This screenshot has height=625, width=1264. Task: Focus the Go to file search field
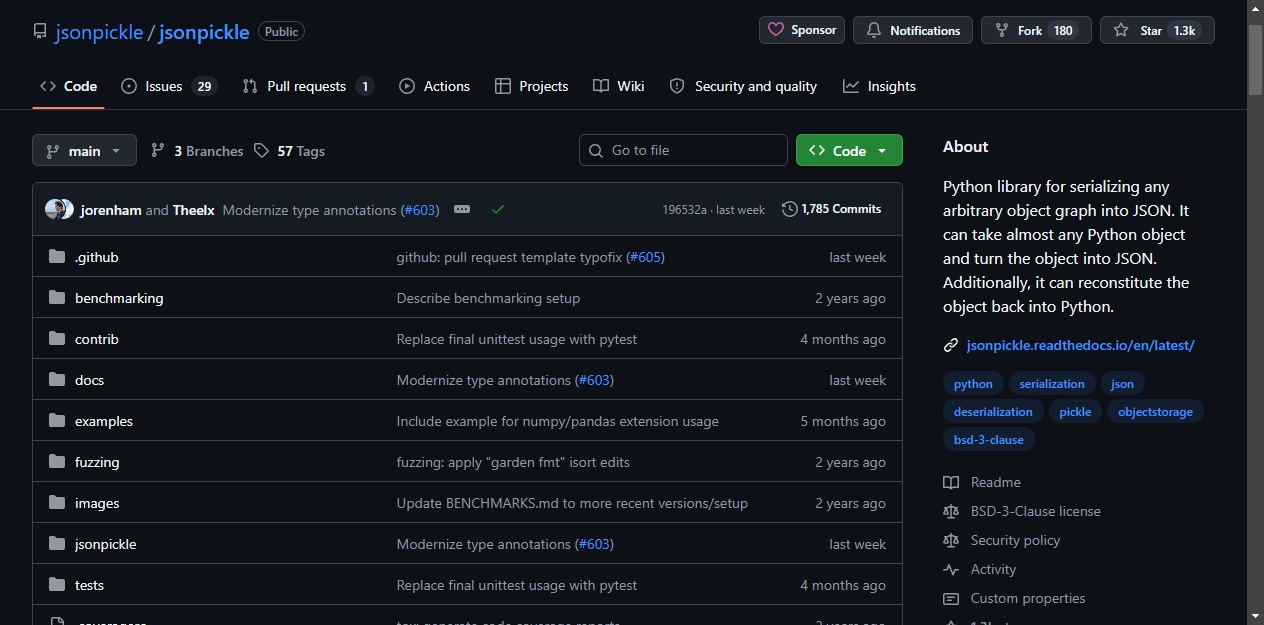tap(683, 150)
